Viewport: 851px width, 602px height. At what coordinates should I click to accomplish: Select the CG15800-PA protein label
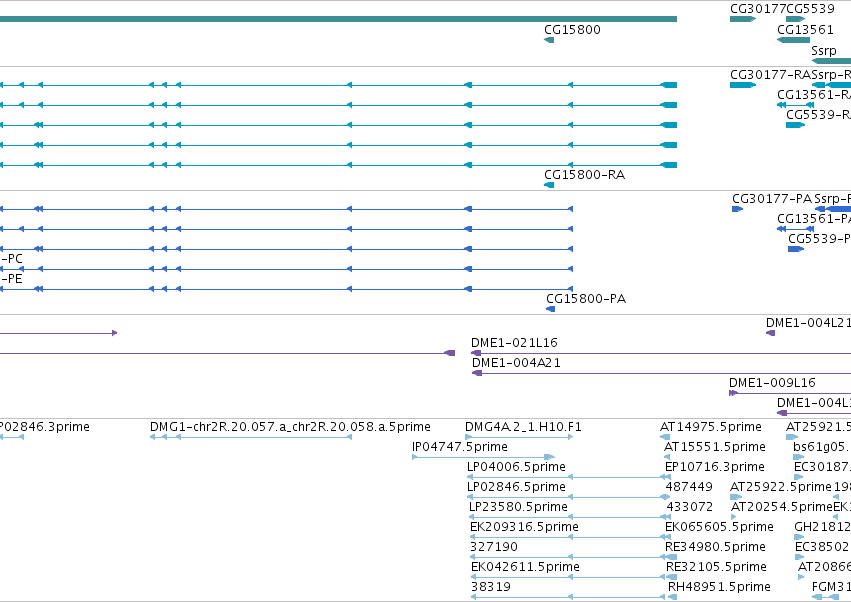pyautogui.click(x=586, y=299)
